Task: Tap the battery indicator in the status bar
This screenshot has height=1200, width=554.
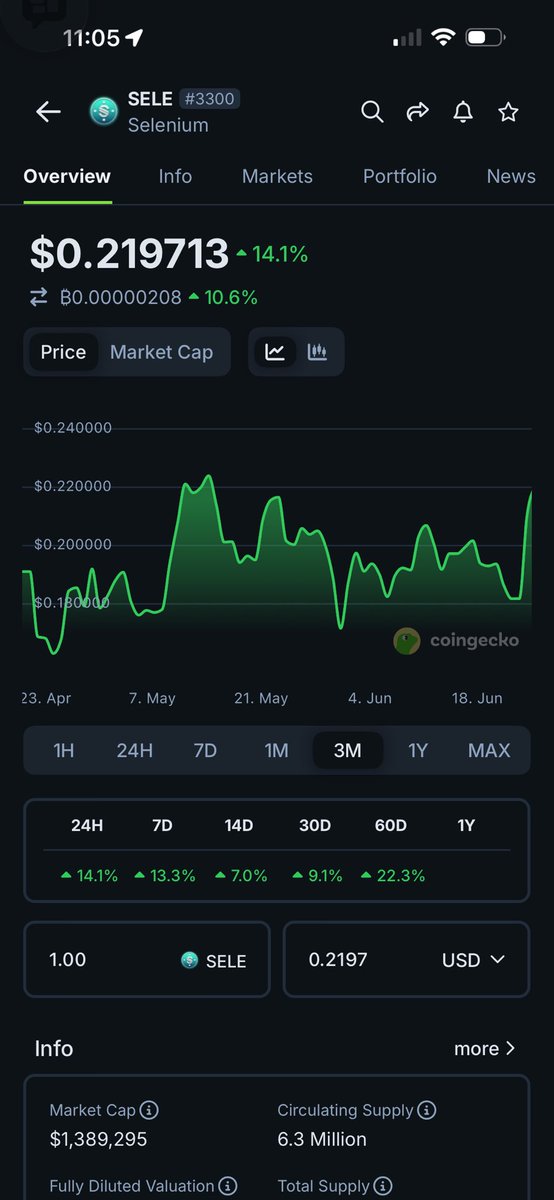Action: coord(486,38)
